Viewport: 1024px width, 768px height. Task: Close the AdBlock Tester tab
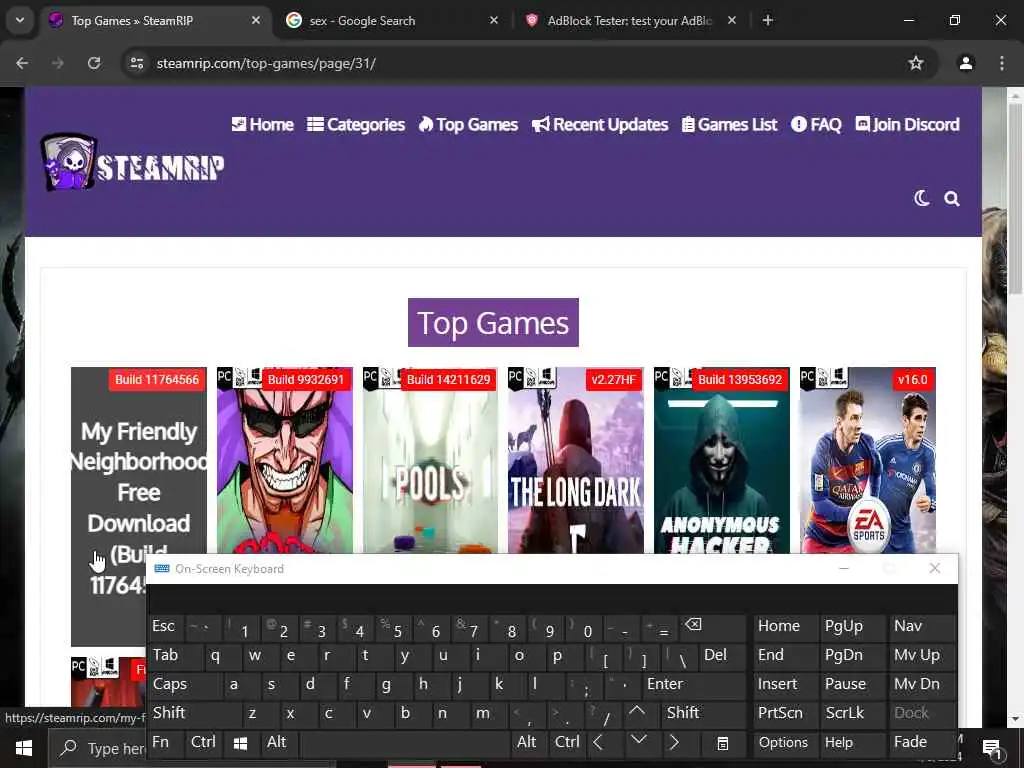tap(732, 20)
